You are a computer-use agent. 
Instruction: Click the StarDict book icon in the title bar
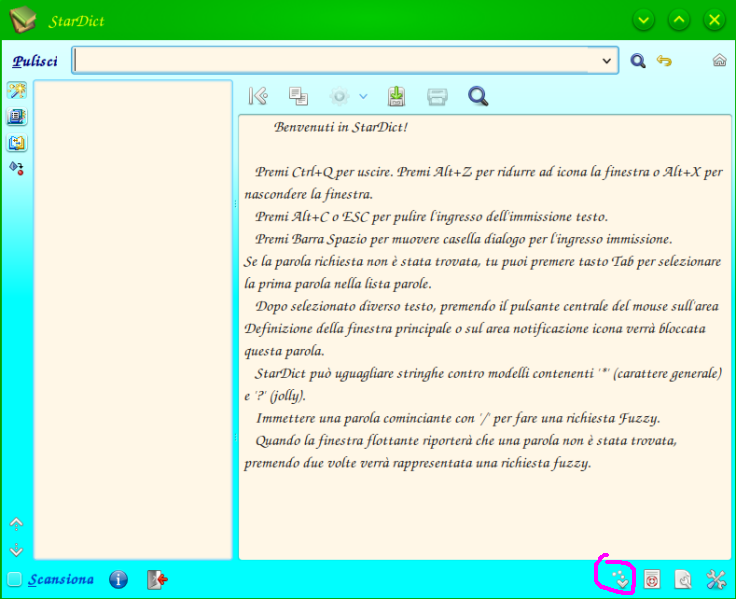click(x=23, y=20)
